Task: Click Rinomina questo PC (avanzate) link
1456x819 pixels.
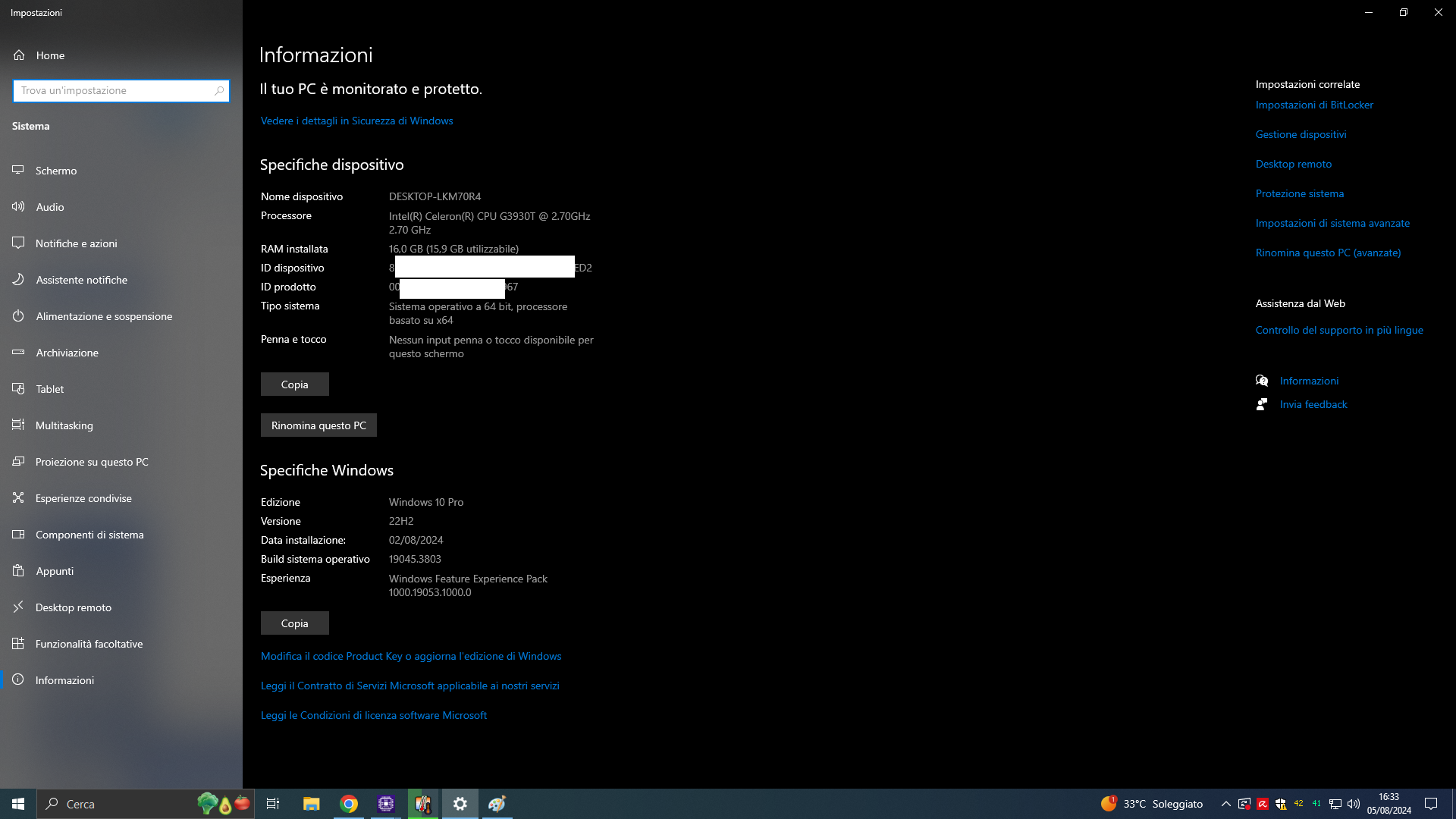Action: pyautogui.click(x=1328, y=253)
